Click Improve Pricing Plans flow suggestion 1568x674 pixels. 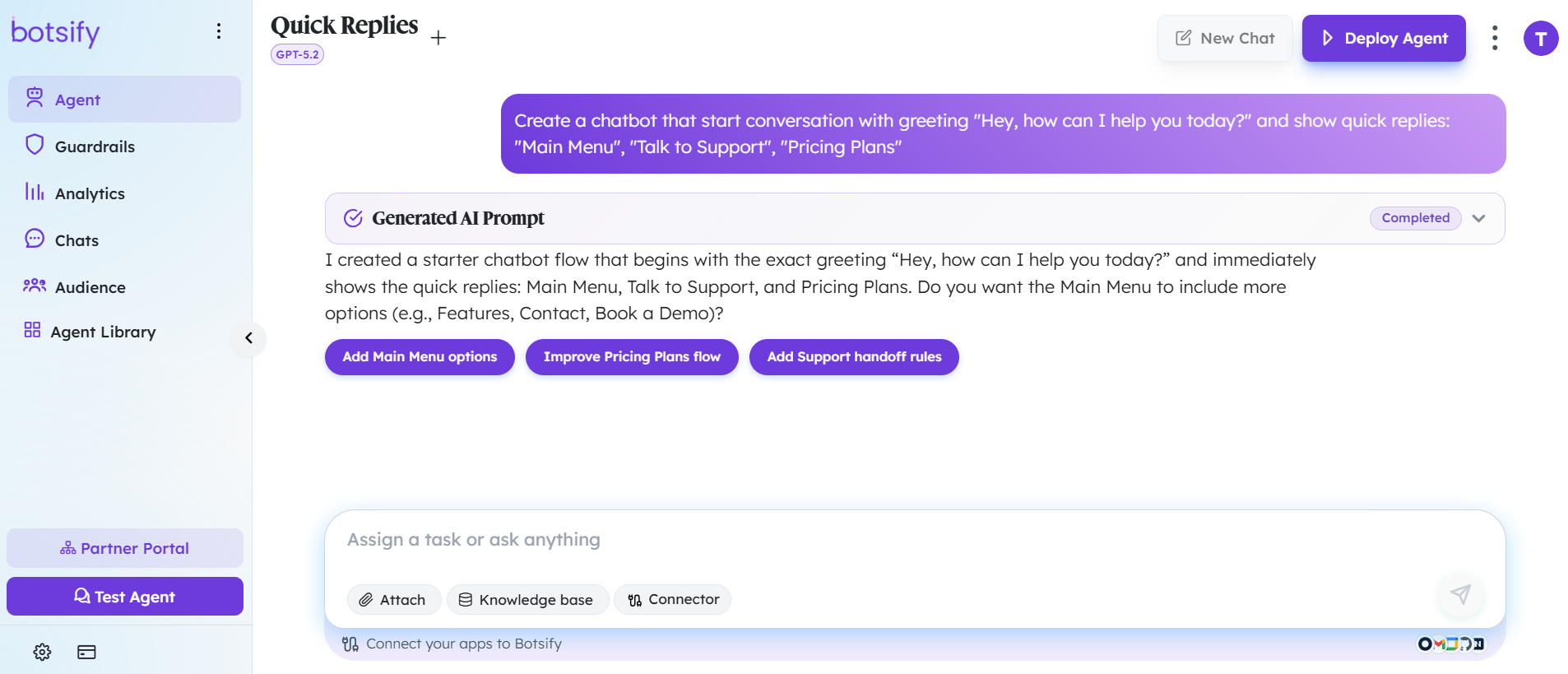(x=632, y=357)
